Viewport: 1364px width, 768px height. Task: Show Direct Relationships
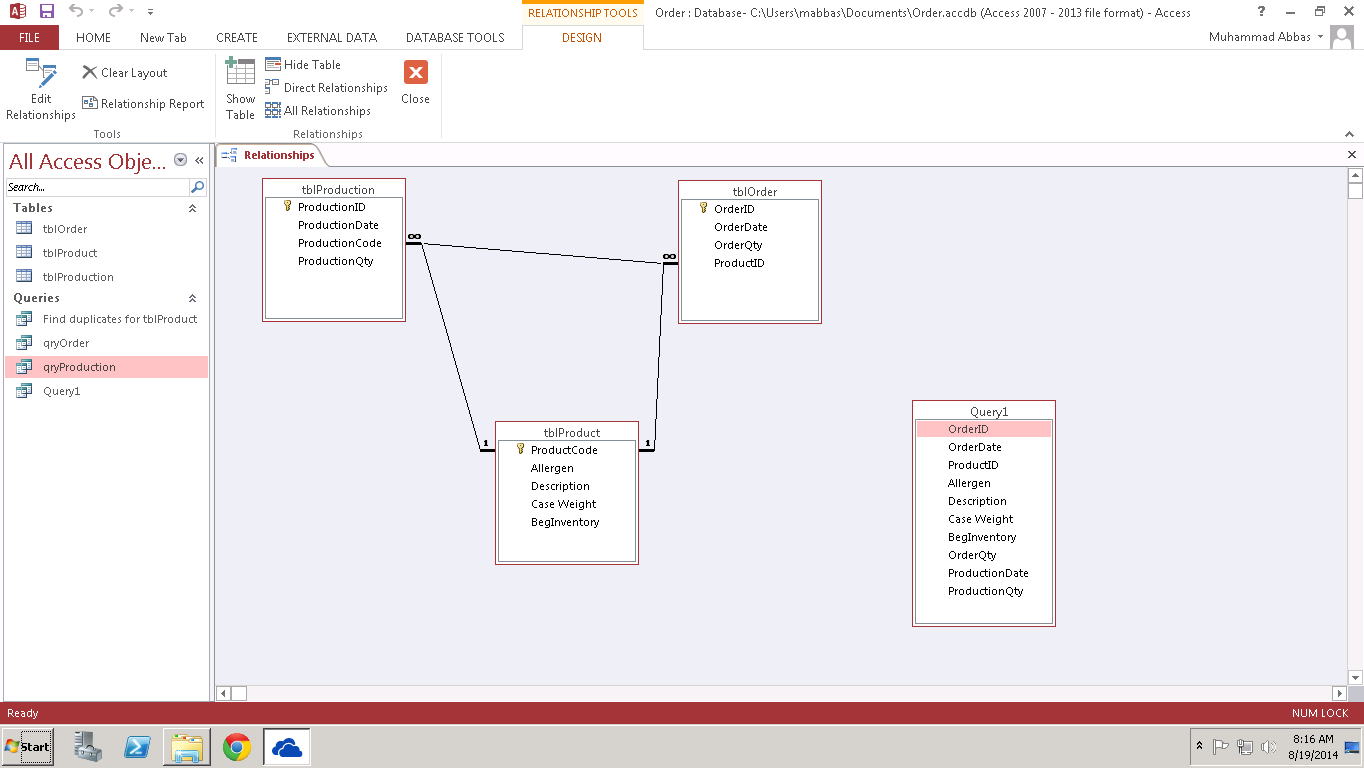coord(326,88)
